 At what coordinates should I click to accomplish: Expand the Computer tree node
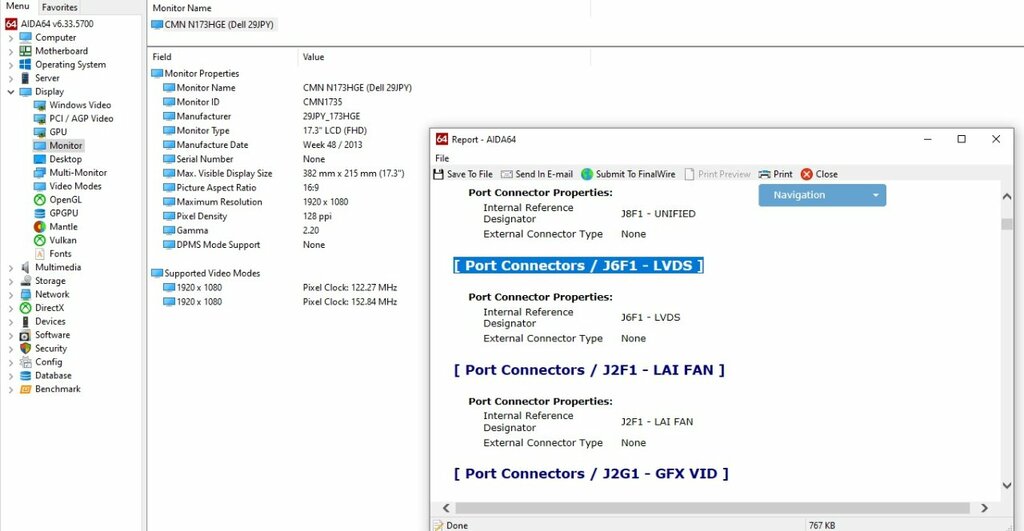coord(11,38)
